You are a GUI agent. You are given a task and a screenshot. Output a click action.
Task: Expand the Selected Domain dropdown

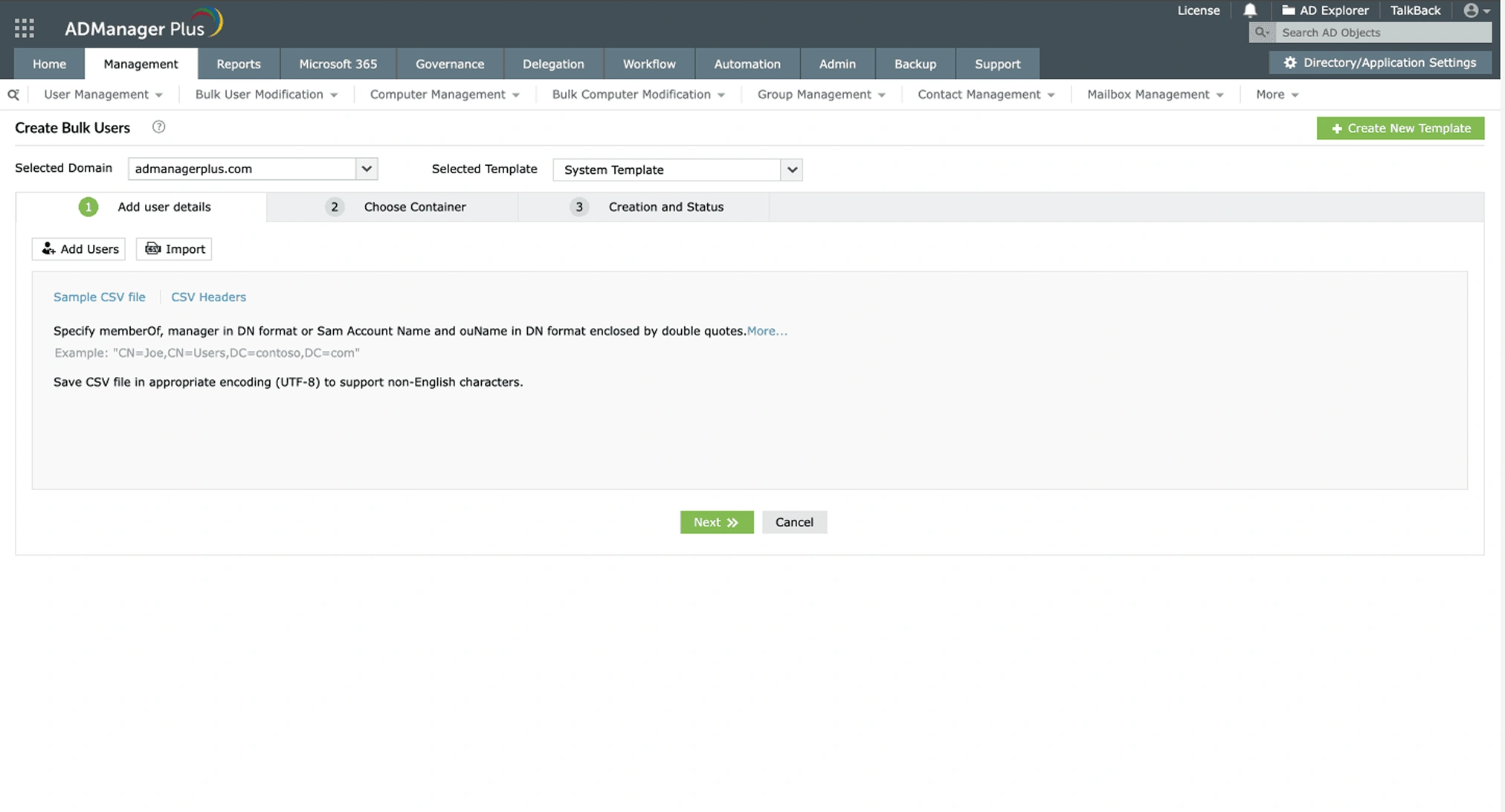point(367,169)
